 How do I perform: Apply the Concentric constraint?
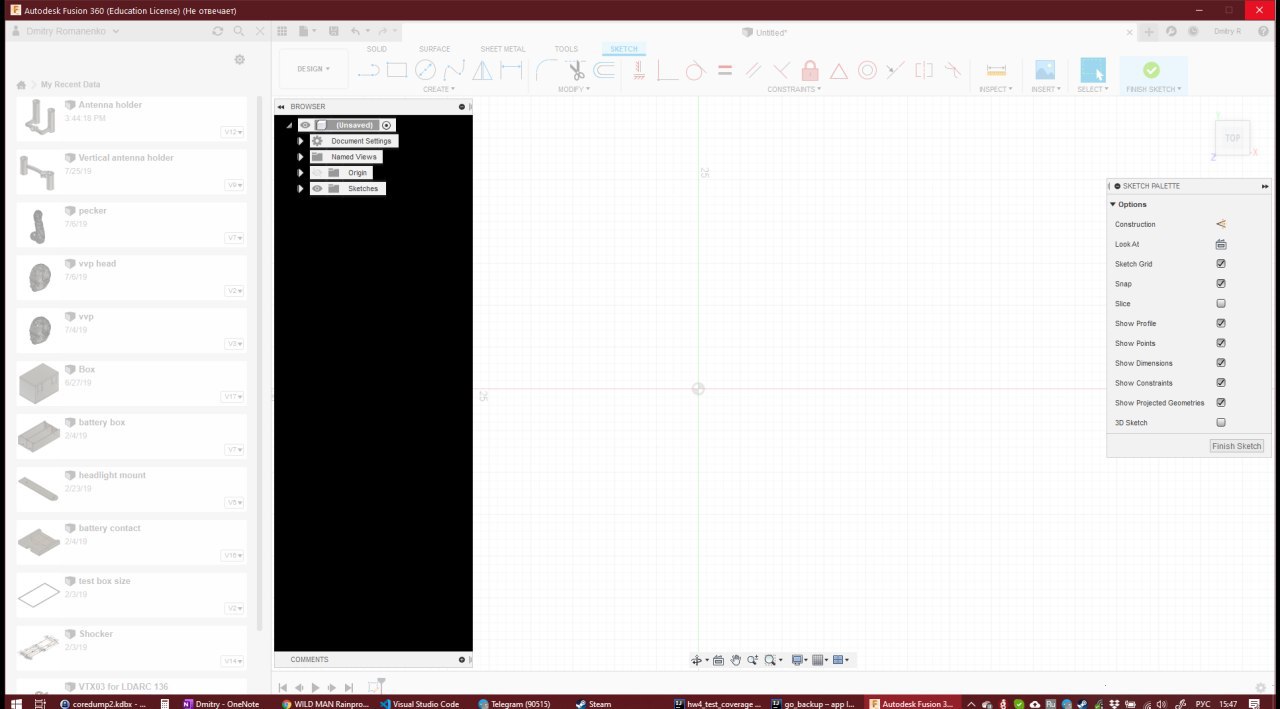tap(867, 70)
